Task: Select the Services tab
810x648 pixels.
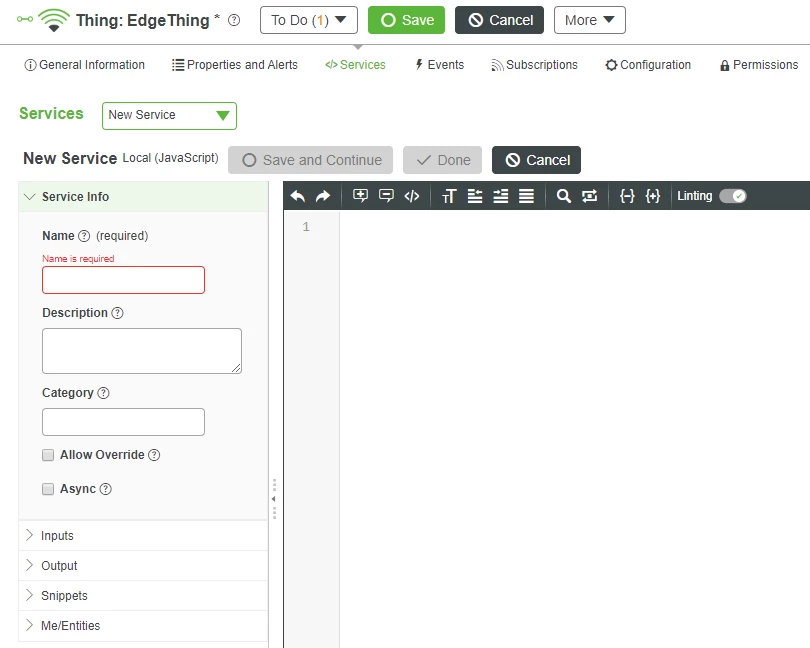Action: click(355, 65)
